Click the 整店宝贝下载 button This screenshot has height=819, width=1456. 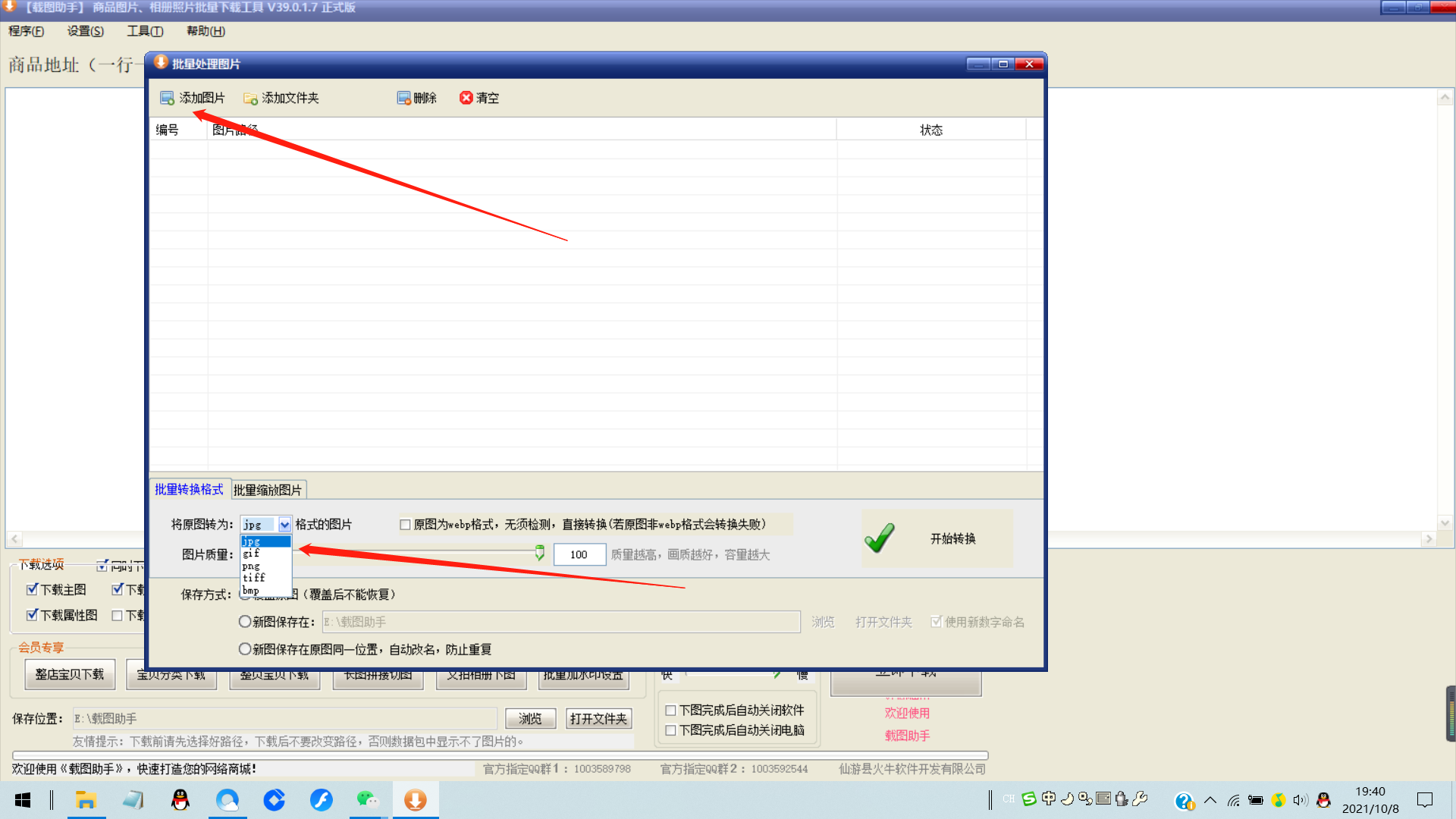click(70, 674)
